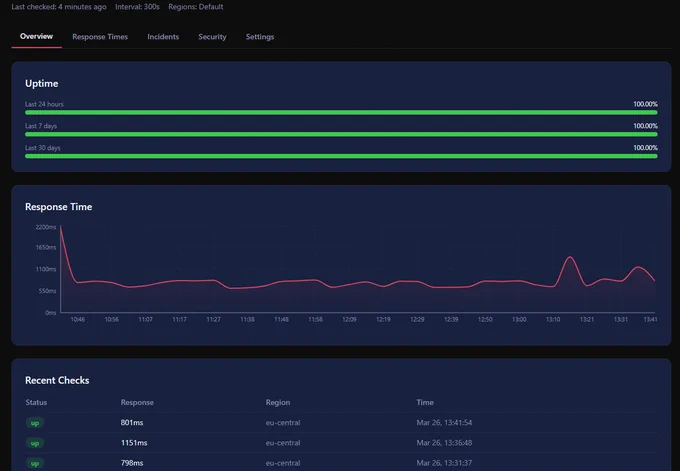This screenshot has width=680, height=471.
Task: Switch to the Response Times tab
Action: (100, 37)
